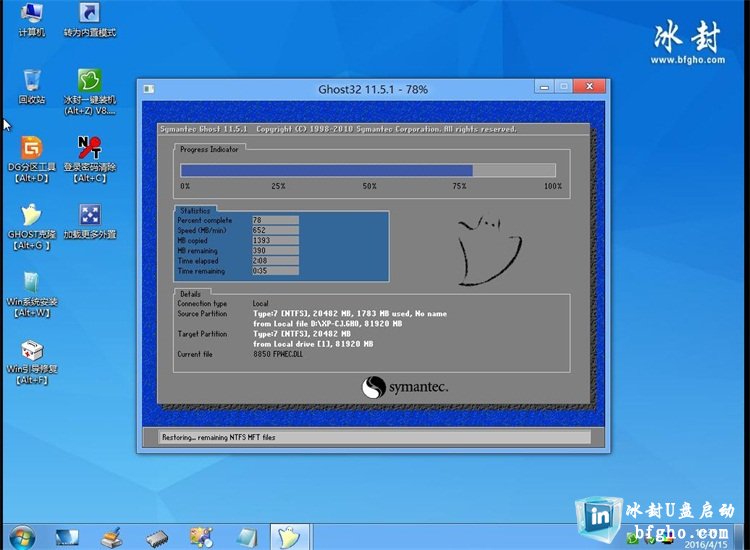Screen dimensions: 750x550
Task: Click the Ghost32 window system menu icon
Action: point(149,89)
